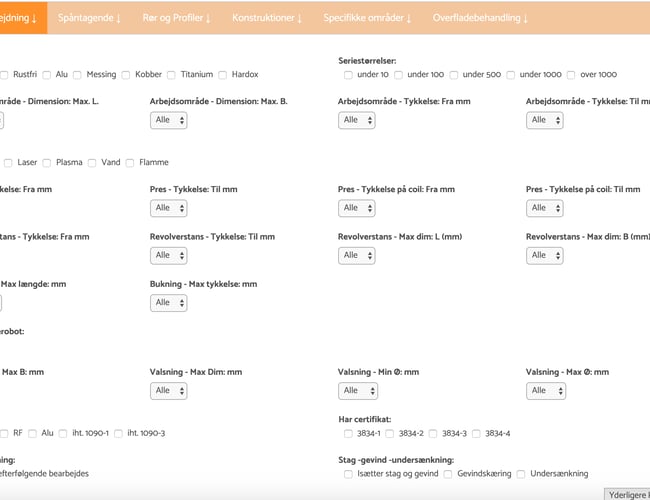Tick the 3834-2 certificate checkbox

coord(391,433)
